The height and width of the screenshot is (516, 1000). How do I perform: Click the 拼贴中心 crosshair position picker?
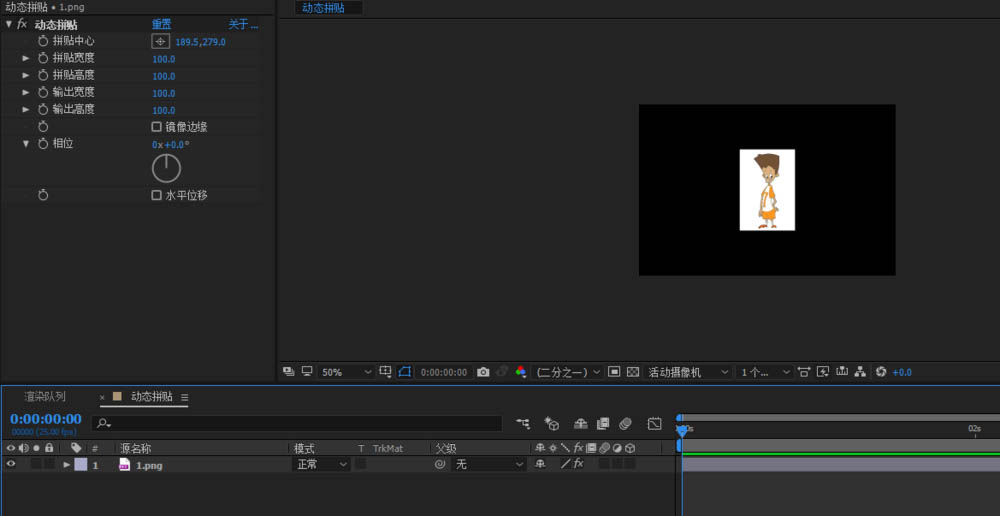click(x=160, y=41)
